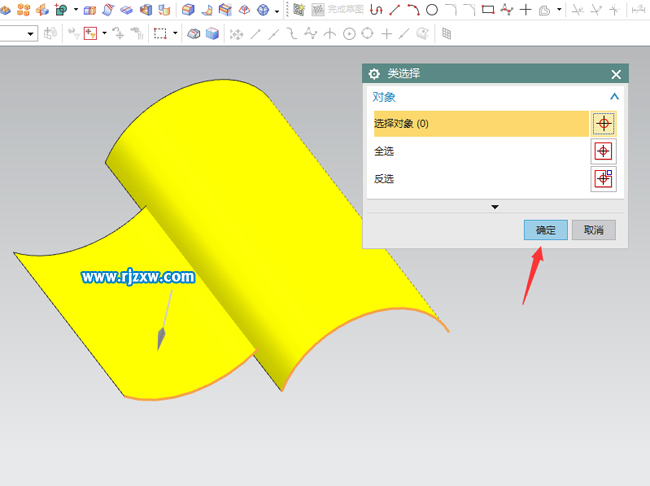
Task: Click the 确定 button in the dialog
Action: pyautogui.click(x=545, y=230)
